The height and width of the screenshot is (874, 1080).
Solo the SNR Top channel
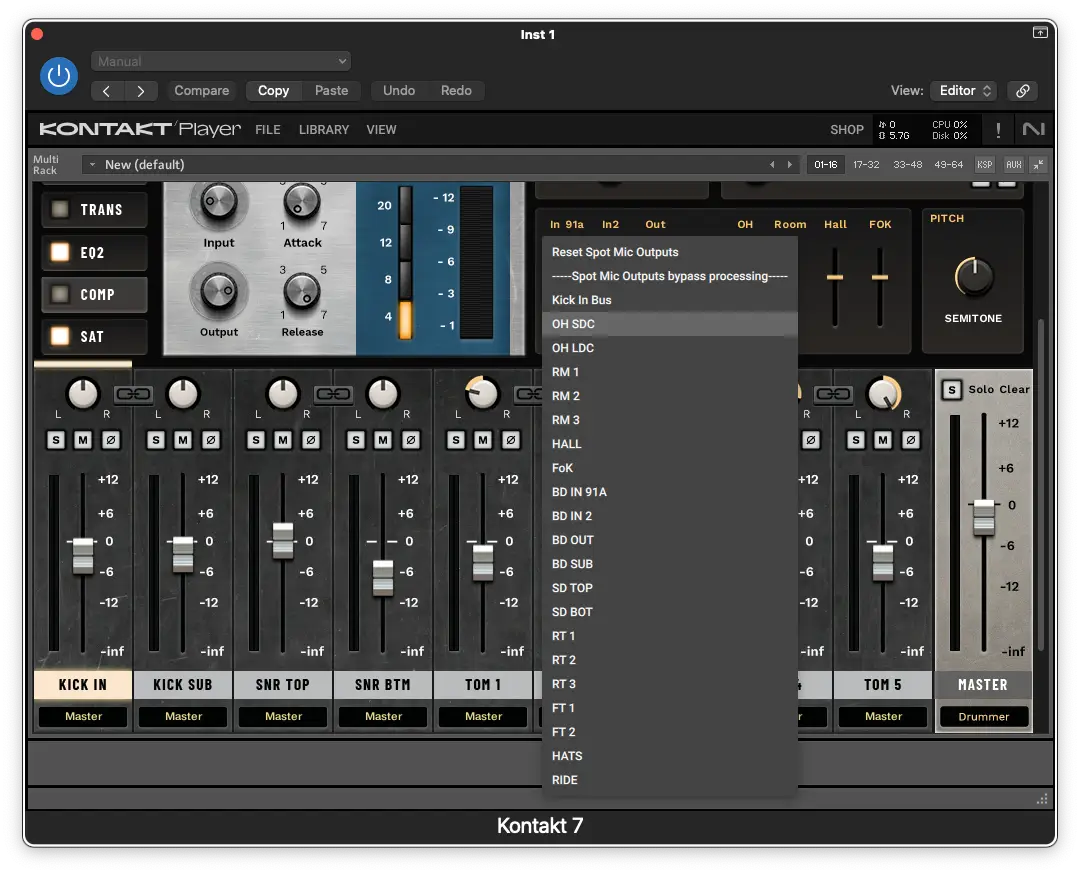pyautogui.click(x=256, y=439)
